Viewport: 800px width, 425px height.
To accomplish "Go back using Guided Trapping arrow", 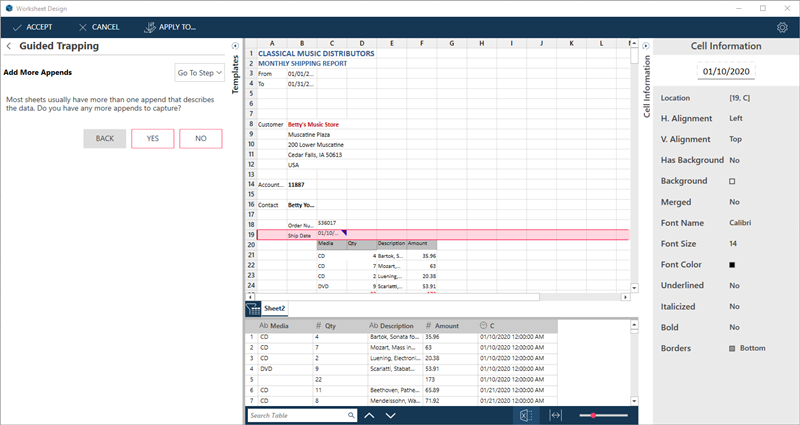I will coord(9,46).
